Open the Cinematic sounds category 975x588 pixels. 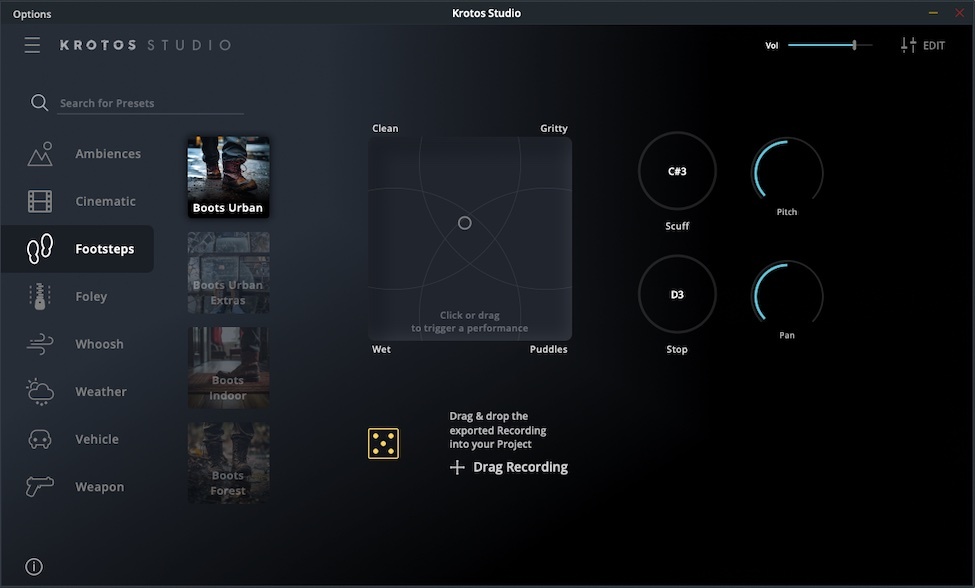click(39, 200)
